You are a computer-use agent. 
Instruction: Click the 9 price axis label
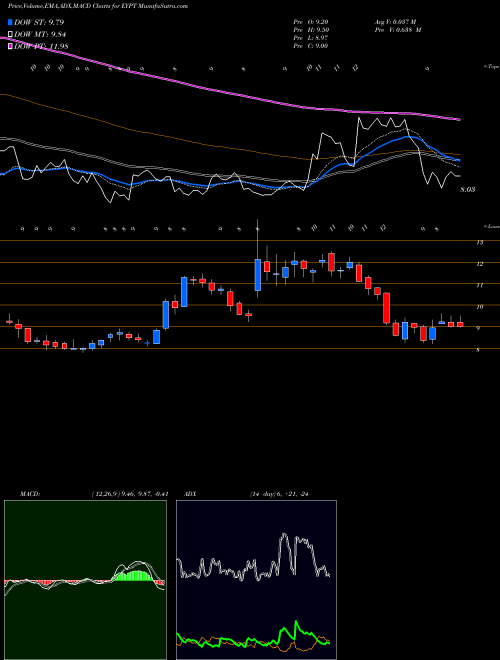[x=478, y=328]
